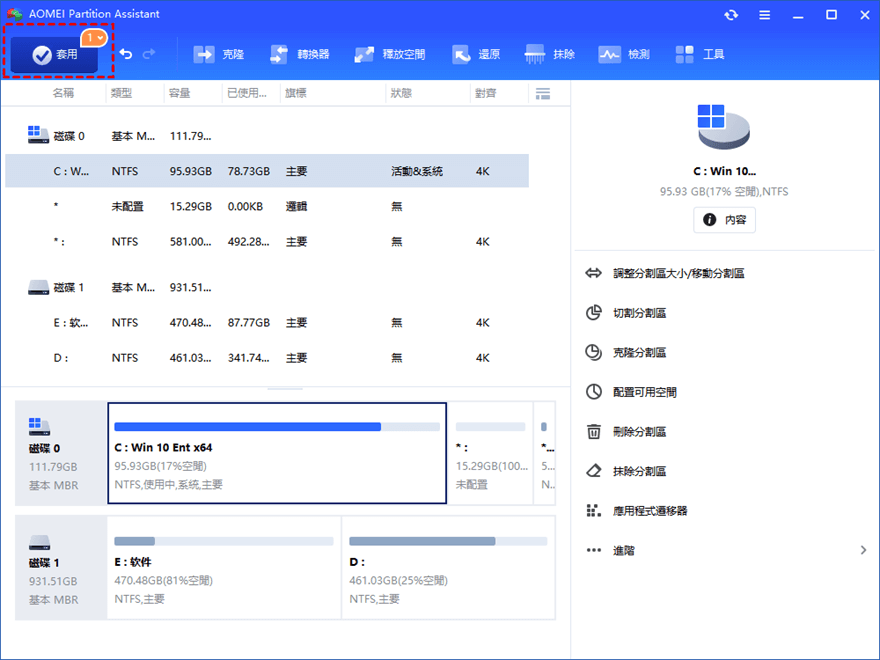Screen dimensions: 880x660
Task: Click the allocate free space clock icon
Action: click(x=593, y=392)
